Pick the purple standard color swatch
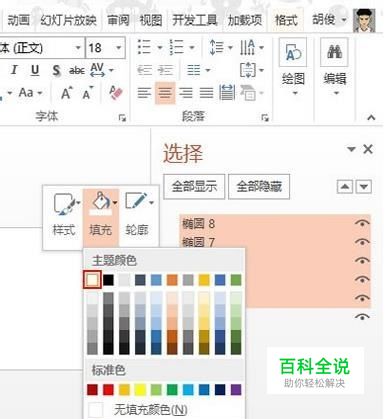Image resolution: width=389 pixels, height=419 pixels. pos(236,389)
